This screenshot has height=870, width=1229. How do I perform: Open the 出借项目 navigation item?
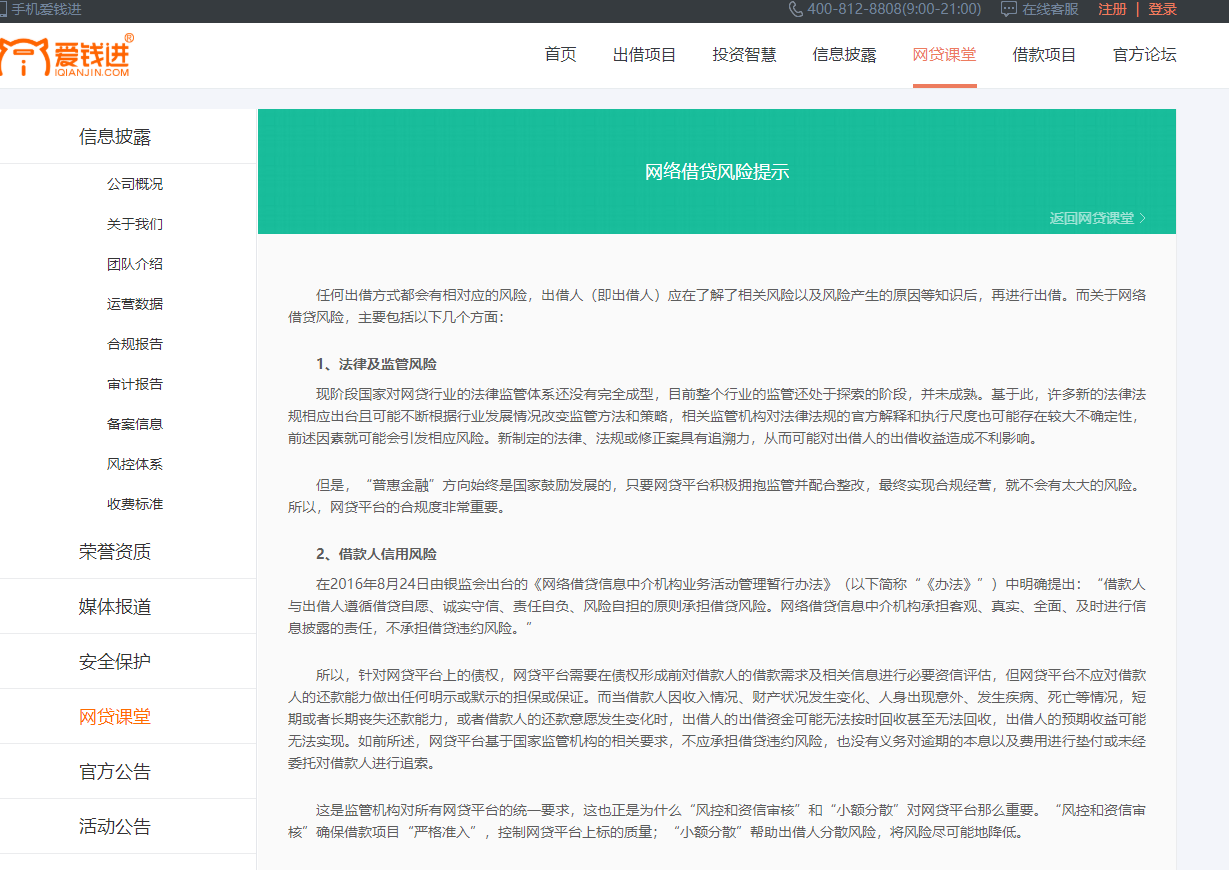pyautogui.click(x=645, y=55)
